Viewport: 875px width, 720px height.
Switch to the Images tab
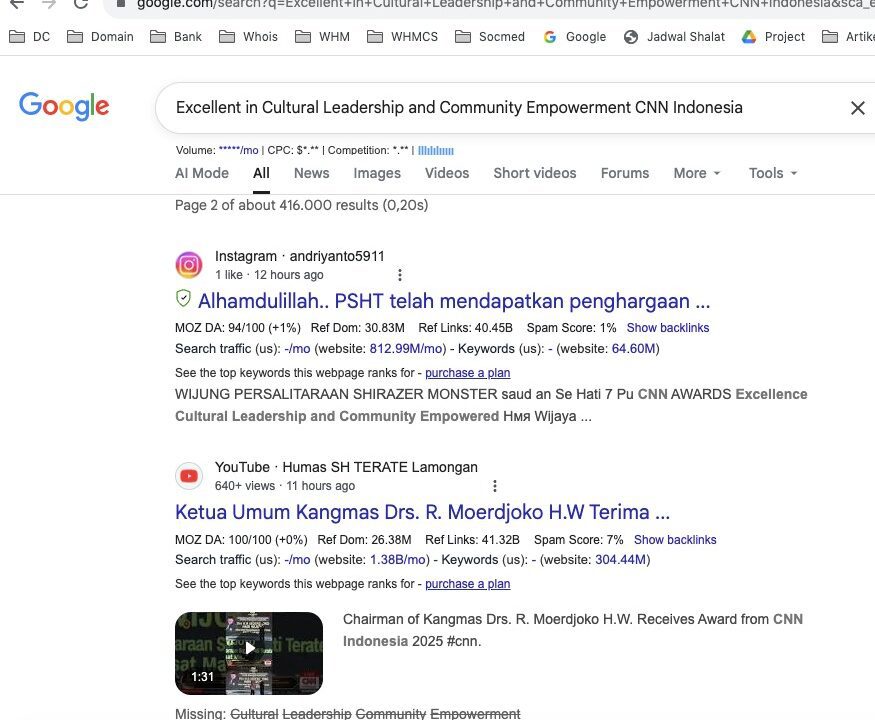coord(377,173)
